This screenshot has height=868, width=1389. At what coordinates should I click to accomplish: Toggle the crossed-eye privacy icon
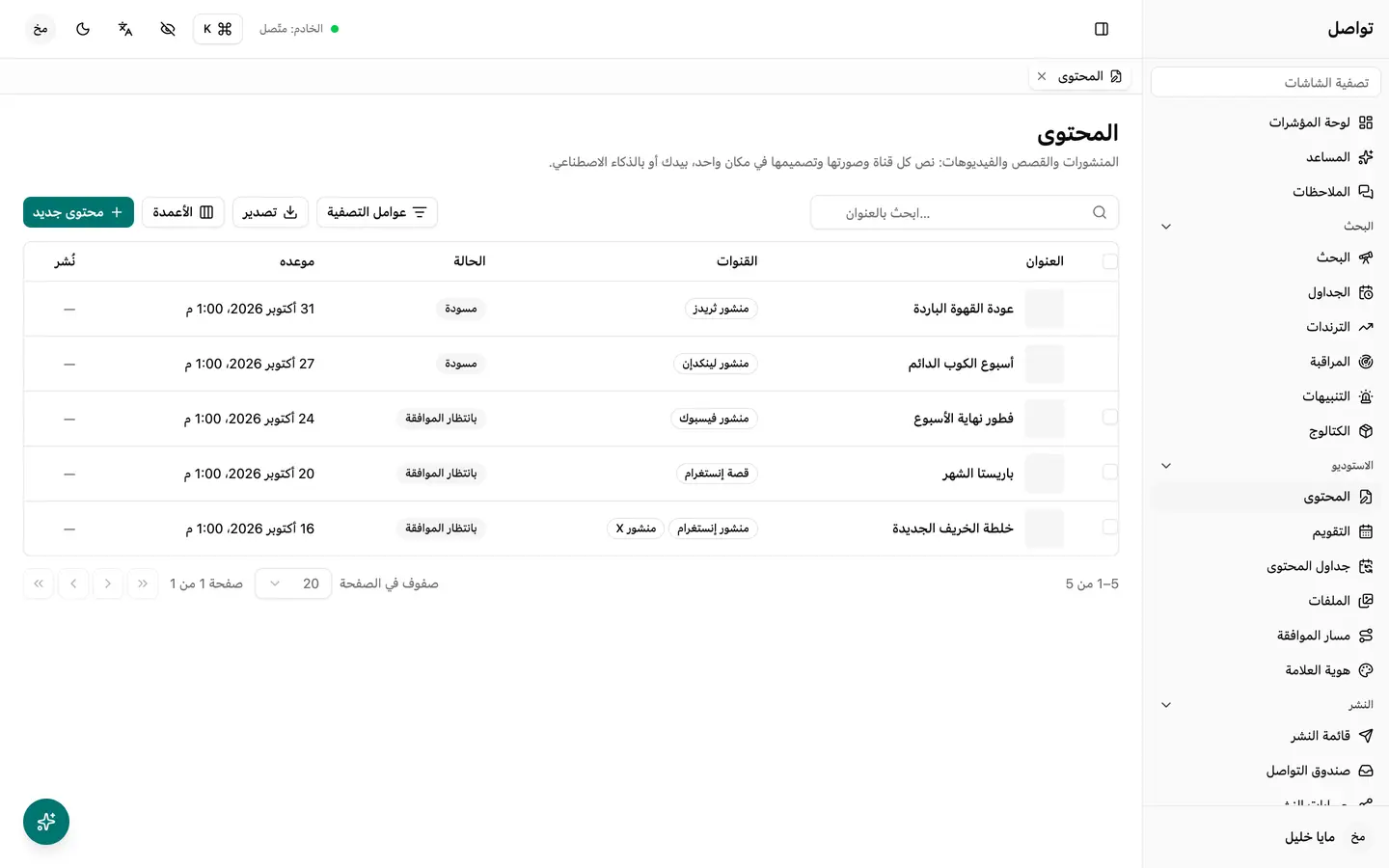(168, 29)
